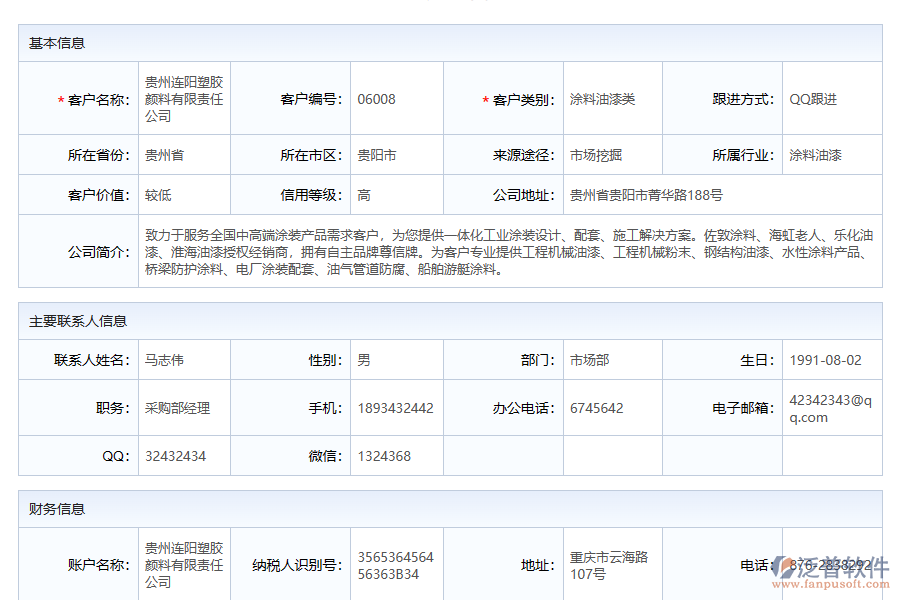Viewport: 900px width, 600px height.
Task: Select the 办公电话 value 6745642
Action: (596, 408)
